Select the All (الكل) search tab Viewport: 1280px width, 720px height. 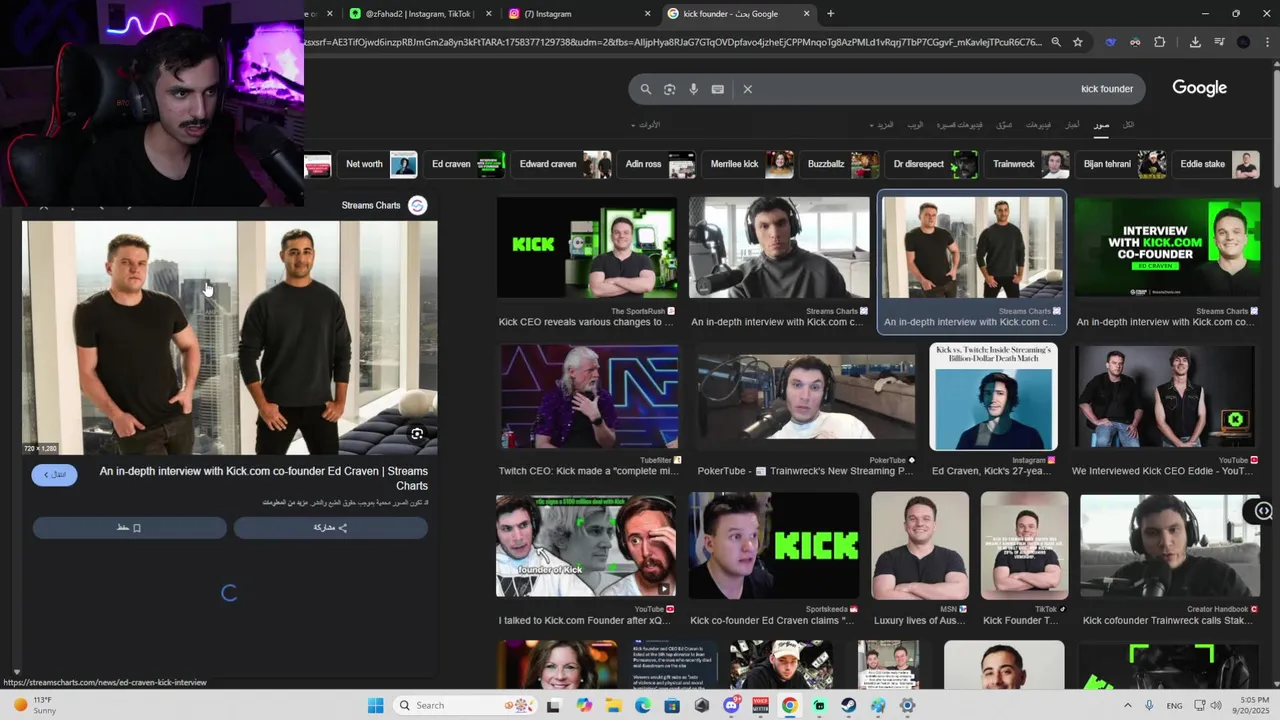point(1129,125)
